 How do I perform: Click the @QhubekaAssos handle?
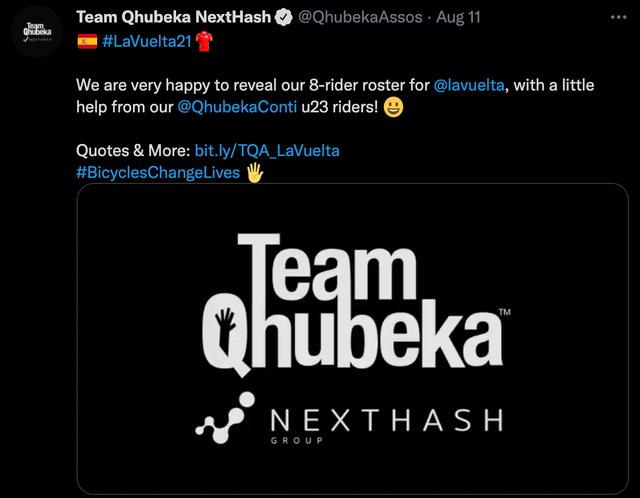point(360,17)
